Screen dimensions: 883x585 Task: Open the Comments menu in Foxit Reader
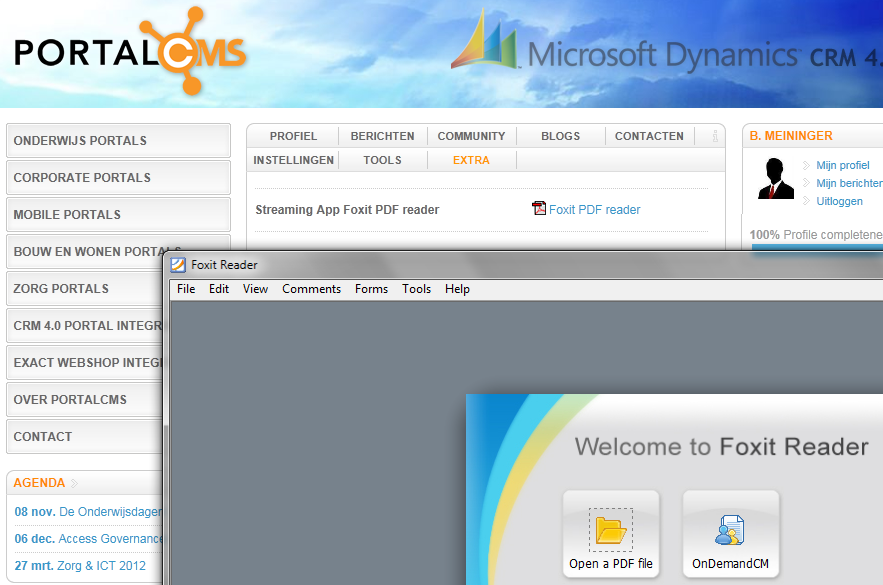click(311, 289)
